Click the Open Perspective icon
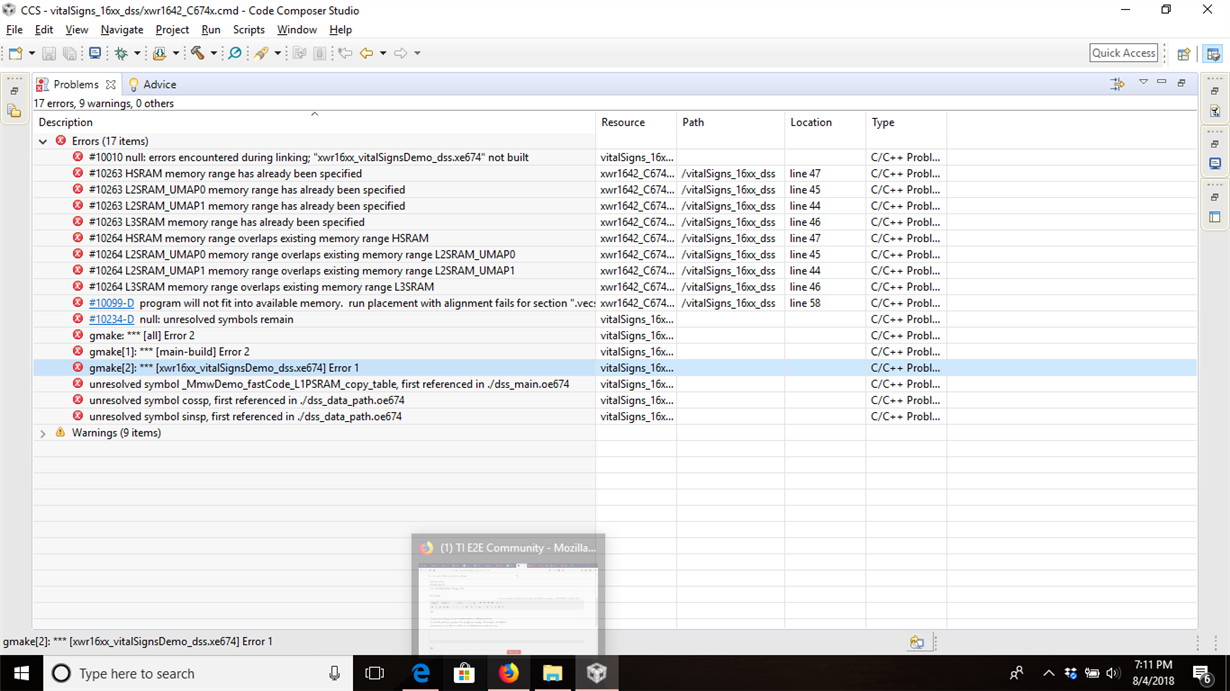Image resolution: width=1230 pixels, height=691 pixels. point(1184,54)
